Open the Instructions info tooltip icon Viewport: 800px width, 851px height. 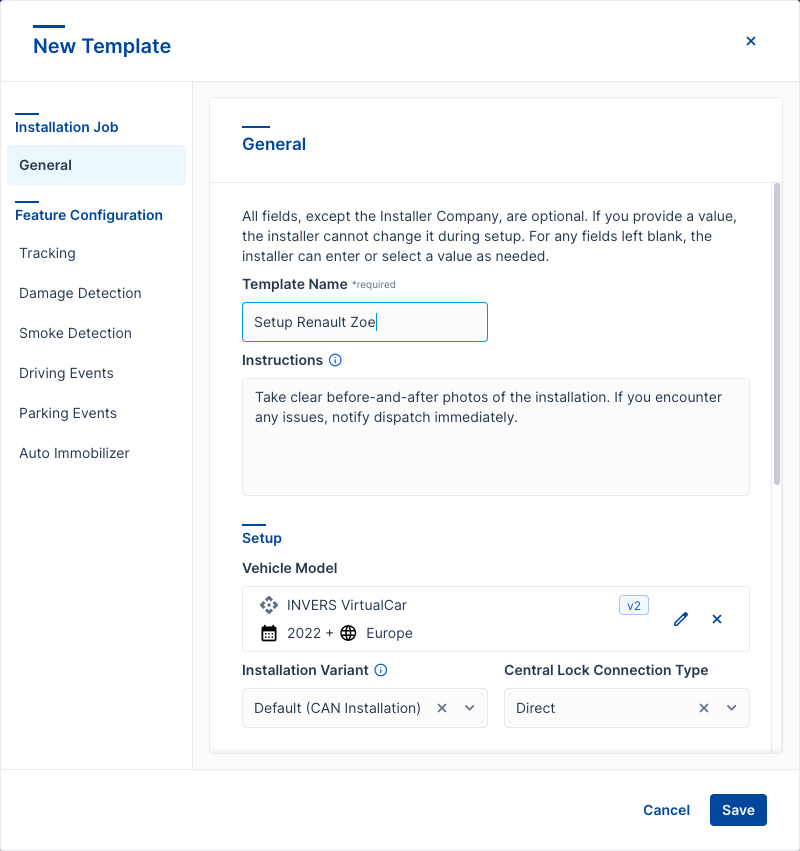coord(334,359)
